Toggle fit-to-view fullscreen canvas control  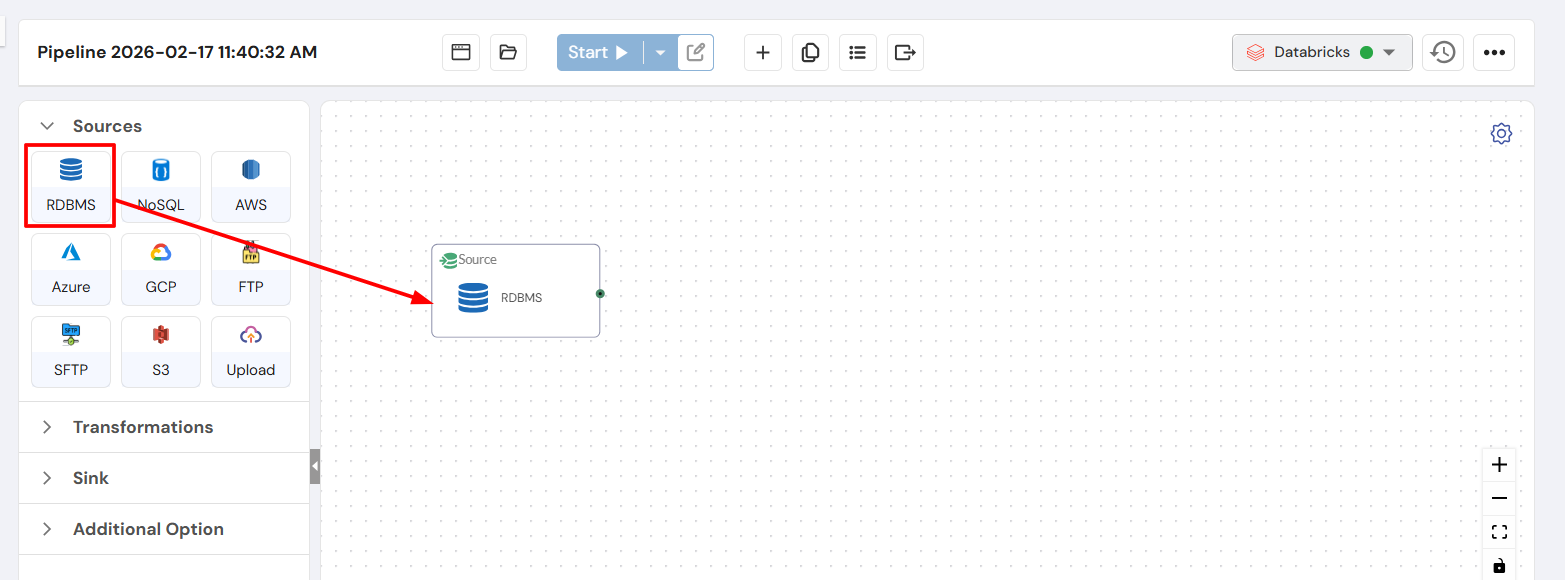pos(1499,532)
